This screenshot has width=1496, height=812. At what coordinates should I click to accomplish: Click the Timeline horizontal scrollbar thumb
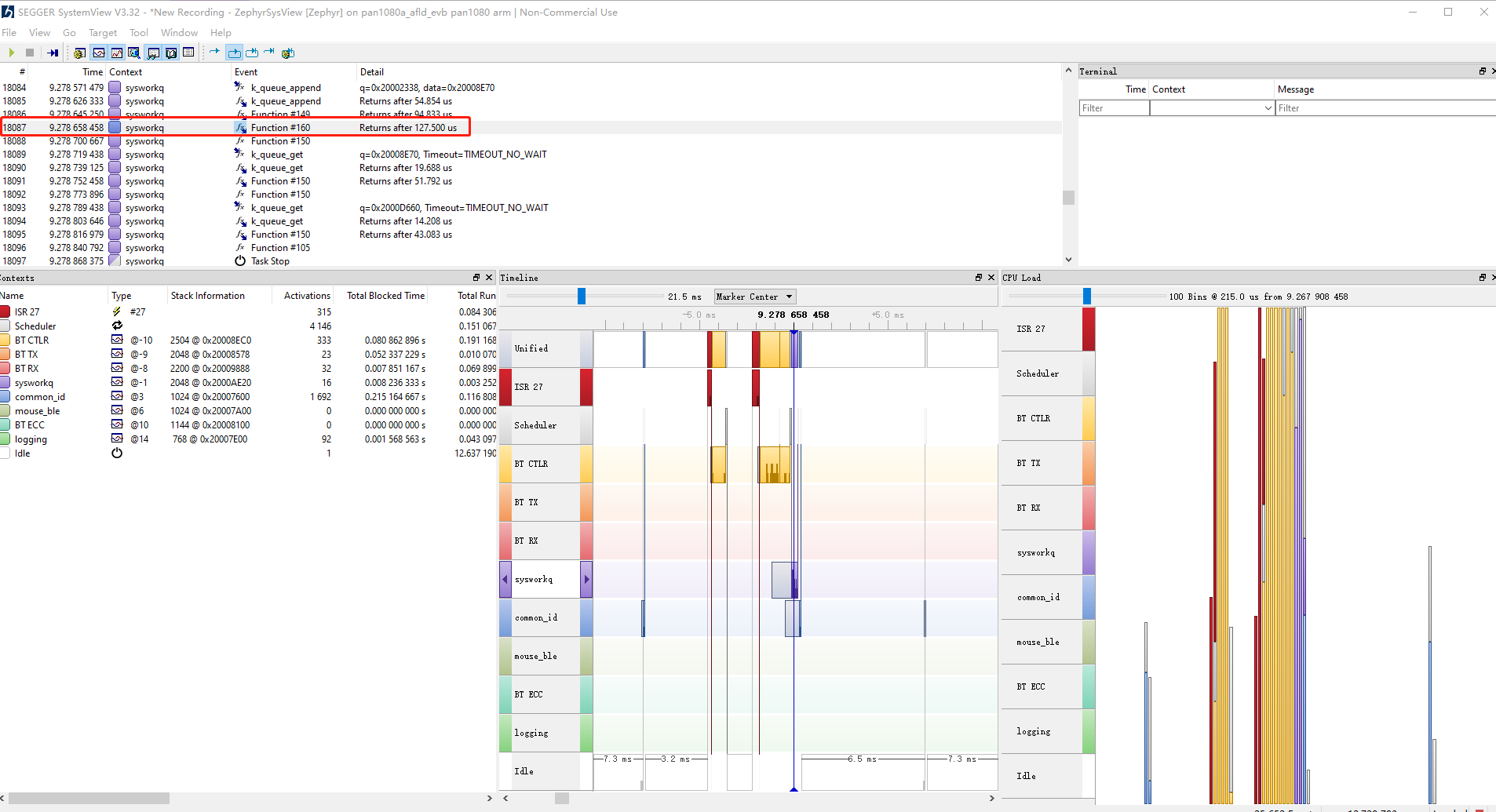[x=562, y=798]
